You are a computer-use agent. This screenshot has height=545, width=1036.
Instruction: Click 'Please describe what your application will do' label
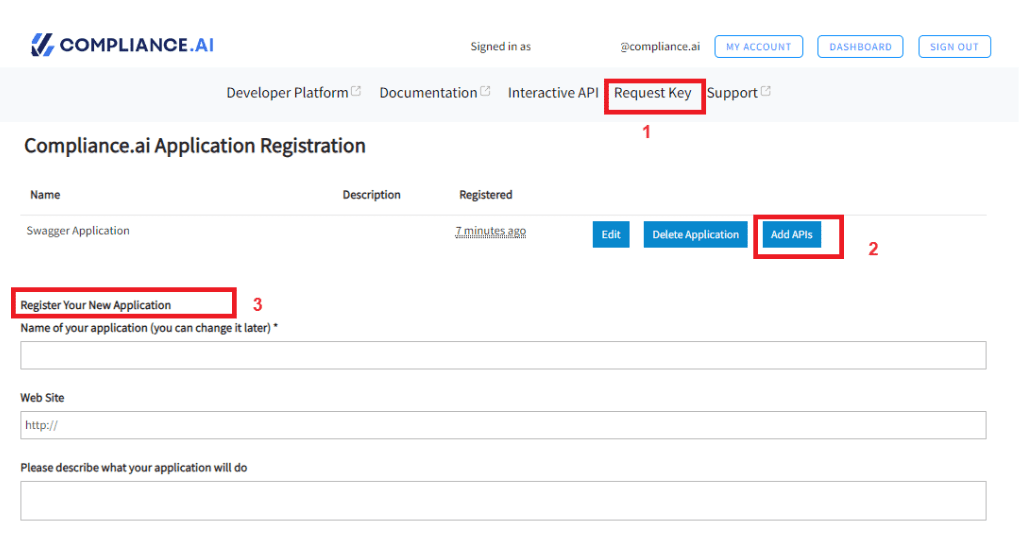point(133,468)
